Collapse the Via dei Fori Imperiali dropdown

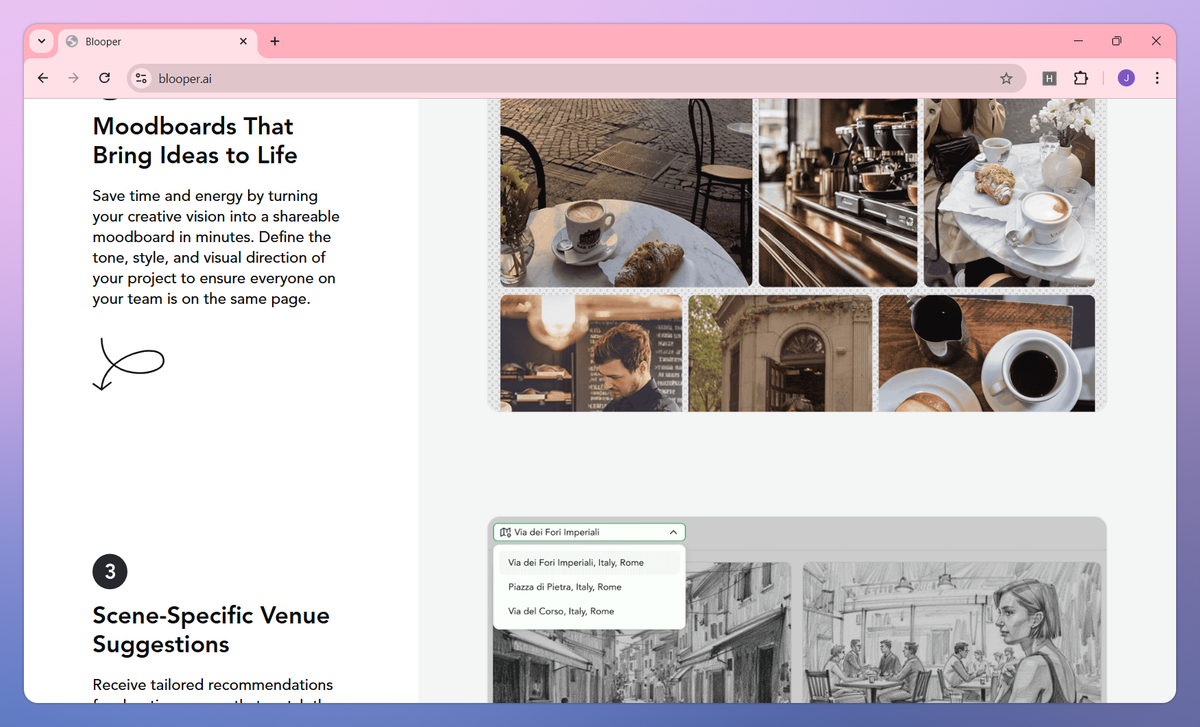click(x=674, y=532)
